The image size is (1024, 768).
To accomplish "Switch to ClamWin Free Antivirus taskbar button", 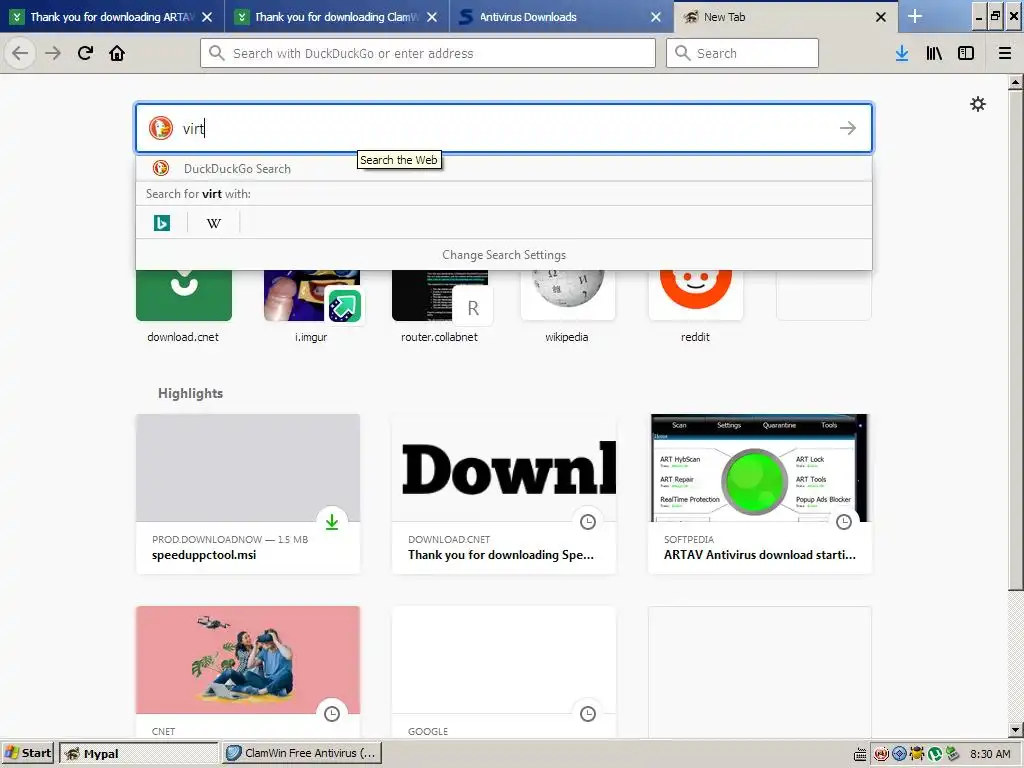I will coord(302,753).
